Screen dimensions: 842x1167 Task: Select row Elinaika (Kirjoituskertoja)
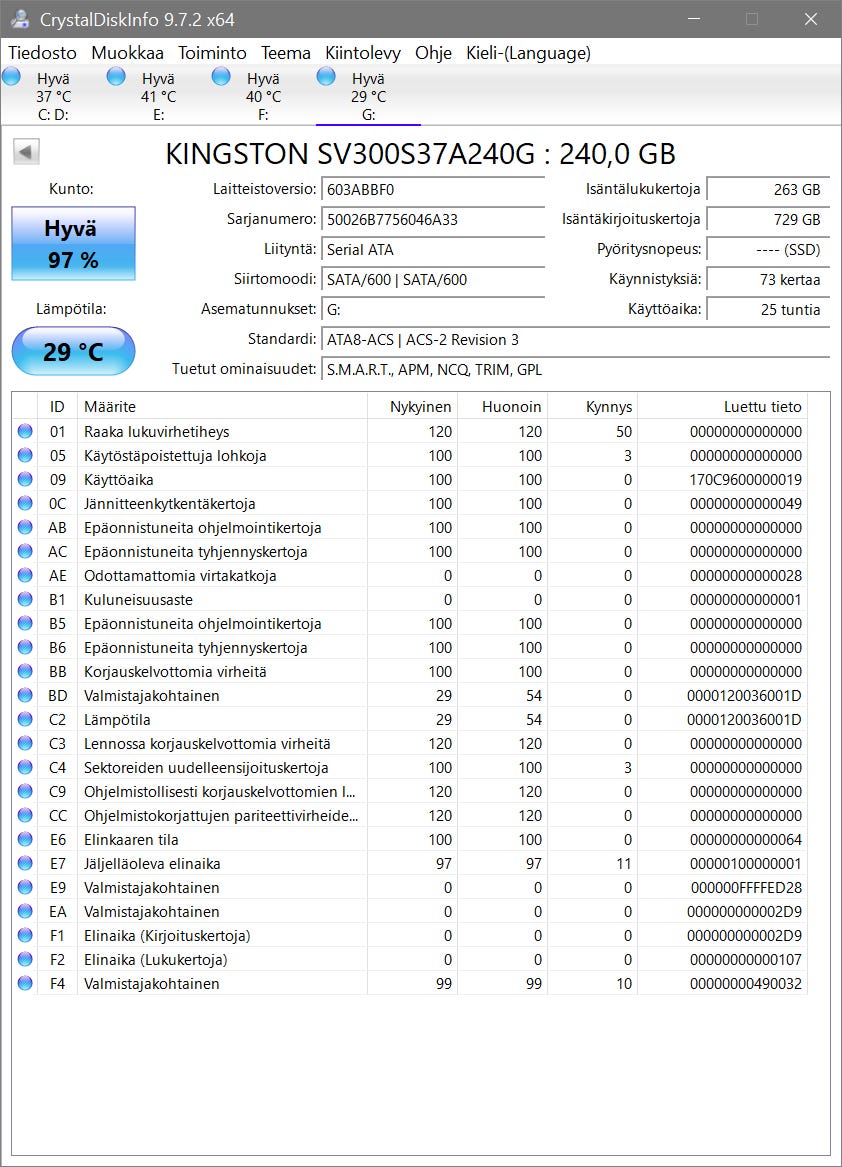tap(409, 935)
